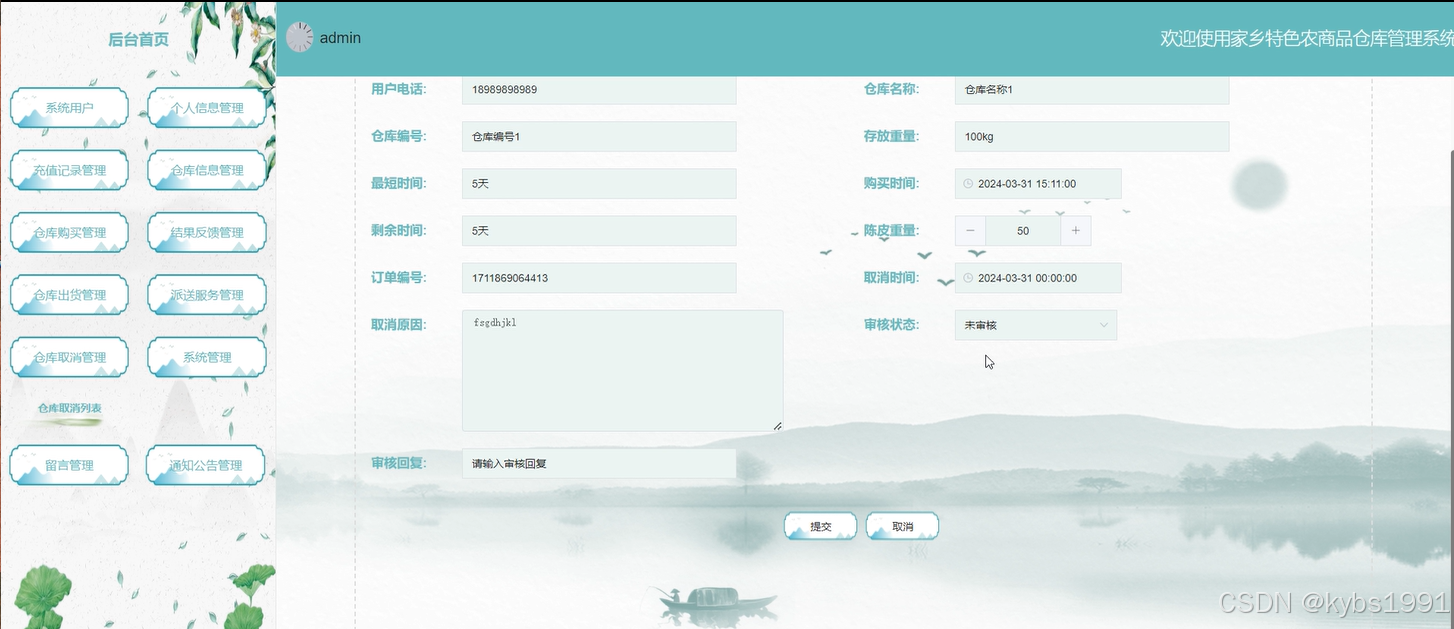This screenshot has width=1454, height=629.
Task: Click the page vertical scrollbar
Action: [x=1451, y=390]
